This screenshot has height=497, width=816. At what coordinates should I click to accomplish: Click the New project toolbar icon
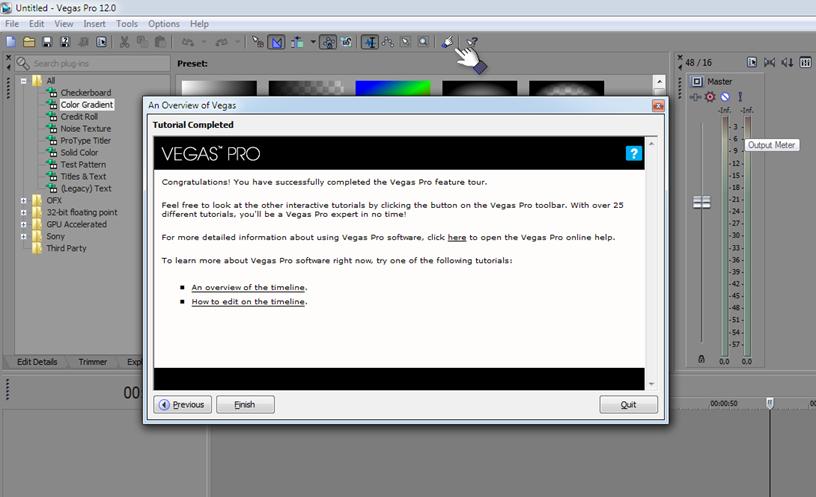[11, 42]
